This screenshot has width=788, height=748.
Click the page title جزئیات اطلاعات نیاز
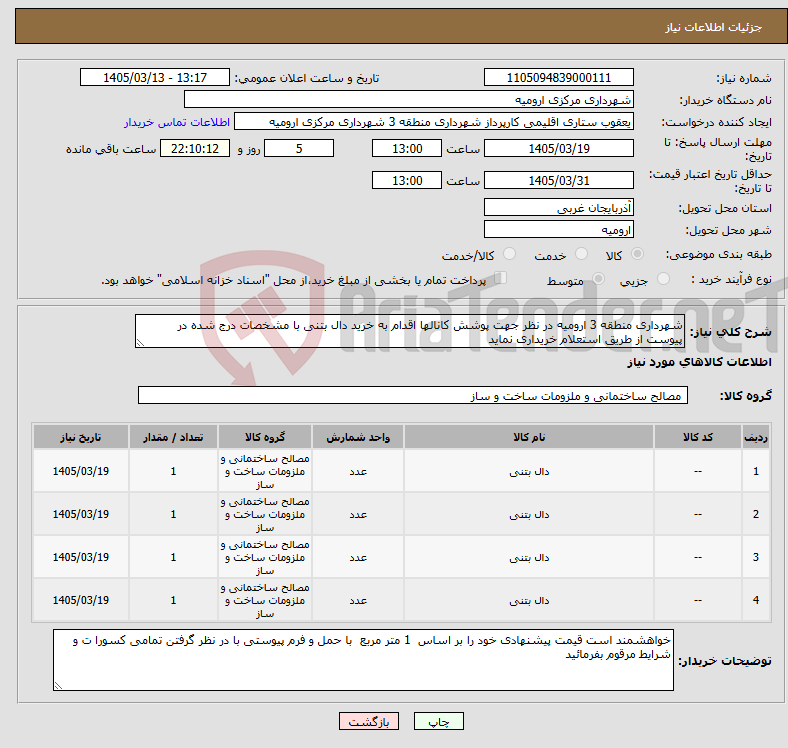(714, 27)
